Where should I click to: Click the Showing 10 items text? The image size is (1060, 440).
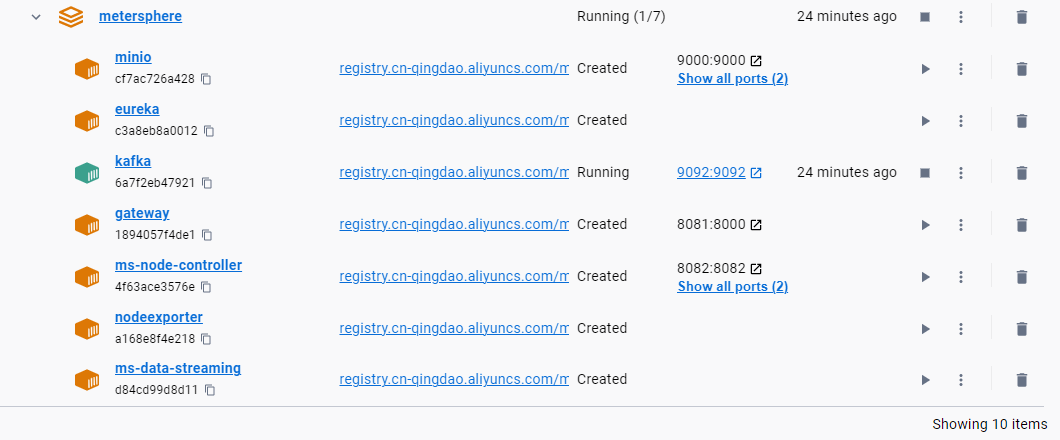coord(990,424)
